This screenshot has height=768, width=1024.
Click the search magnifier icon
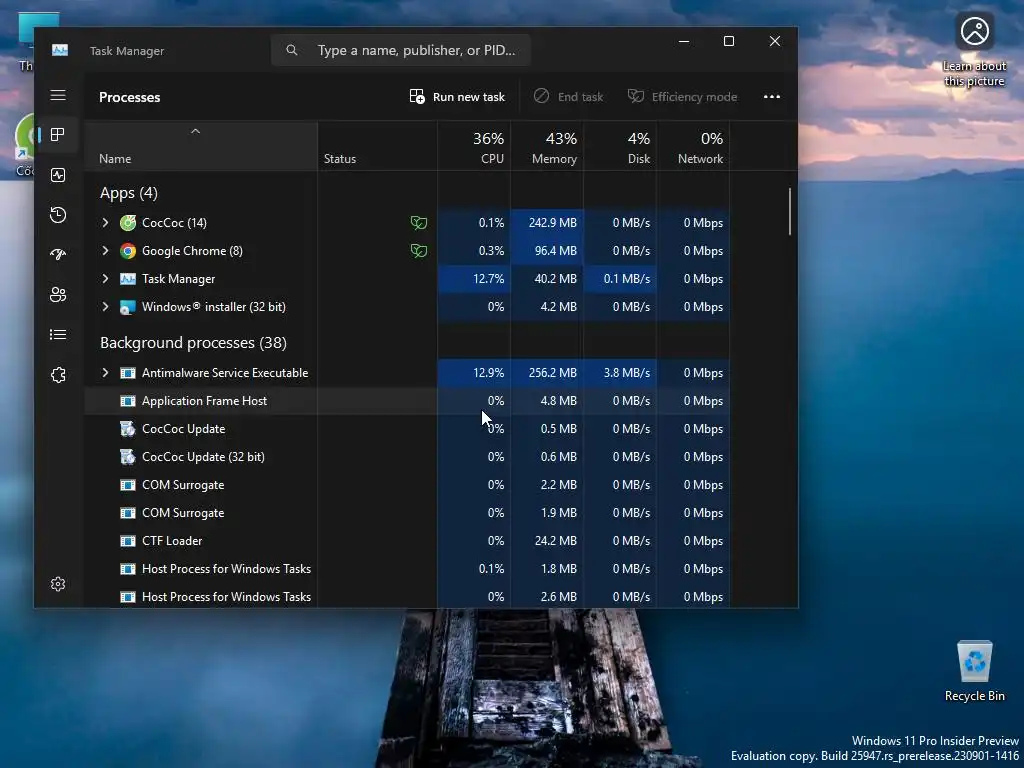pos(292,50)
